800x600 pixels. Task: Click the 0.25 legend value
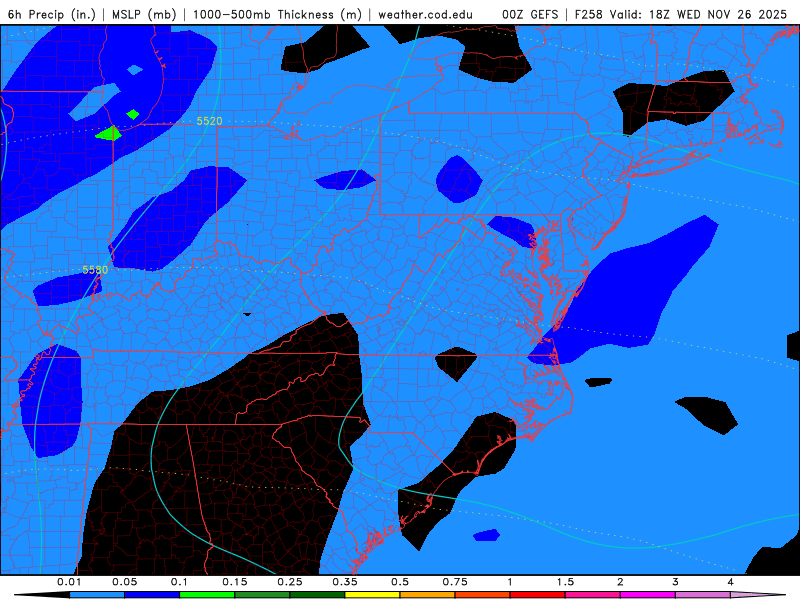[290, 582]
